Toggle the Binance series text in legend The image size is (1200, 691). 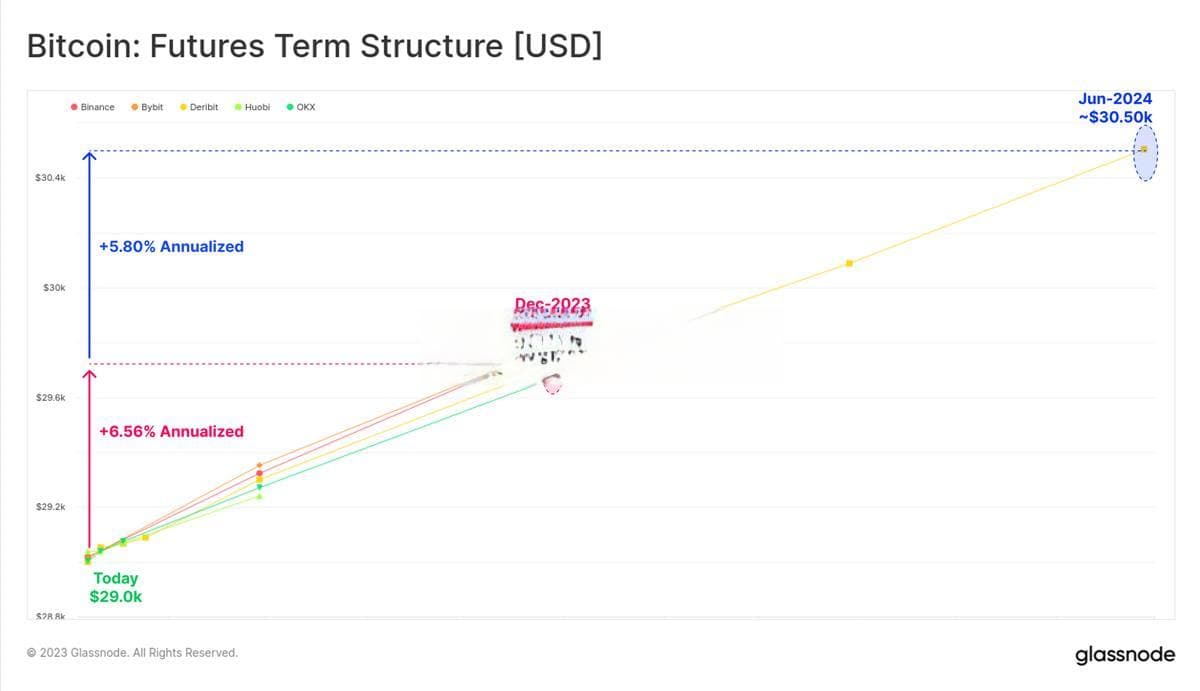point(98,107)
